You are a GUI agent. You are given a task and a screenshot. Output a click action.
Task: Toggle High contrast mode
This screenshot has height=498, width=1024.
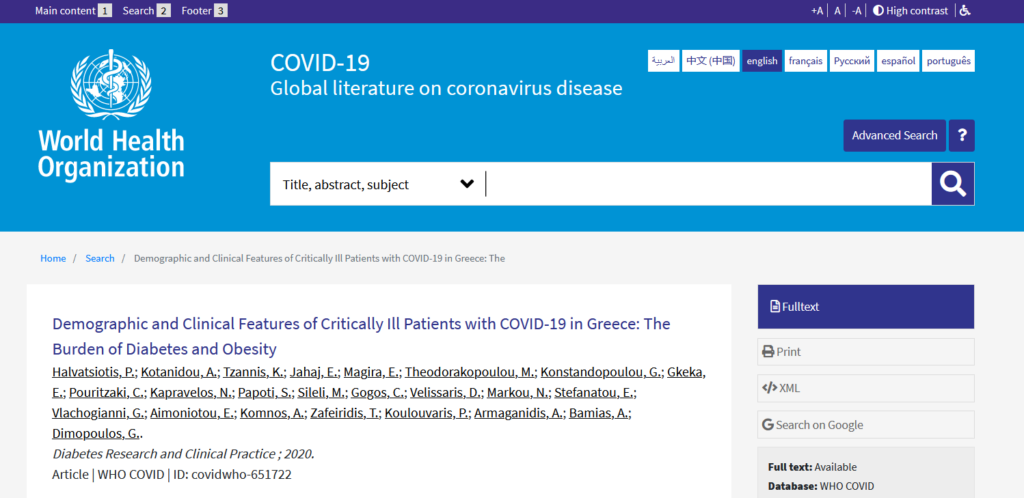910,10
